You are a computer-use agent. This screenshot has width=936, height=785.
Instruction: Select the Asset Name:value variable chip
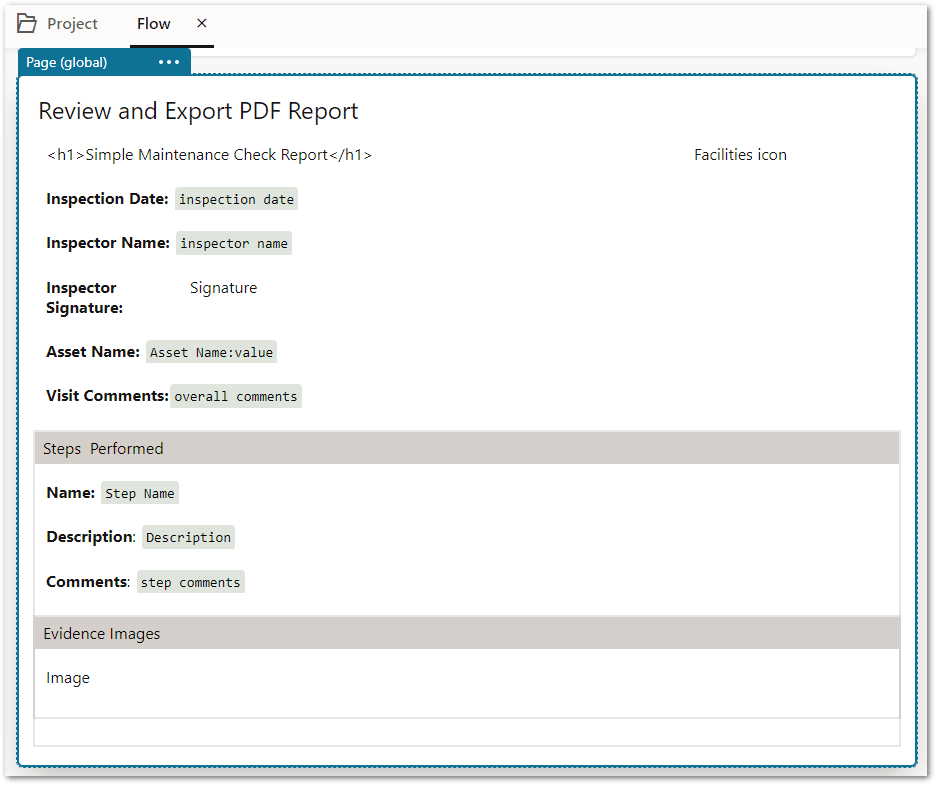click(211, 353)
